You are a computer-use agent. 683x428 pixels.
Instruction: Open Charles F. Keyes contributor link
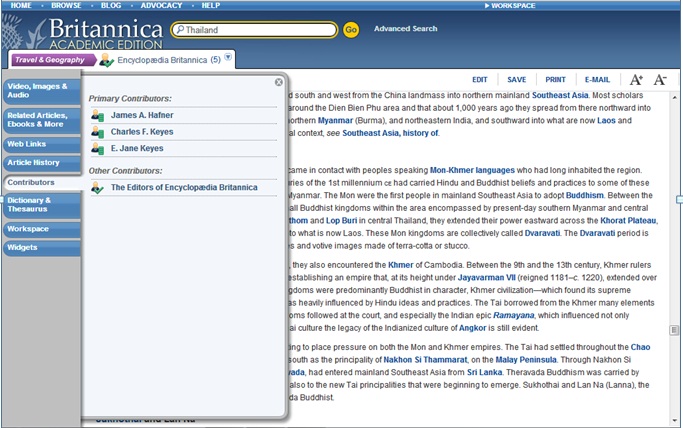click(x=142, y=132)
